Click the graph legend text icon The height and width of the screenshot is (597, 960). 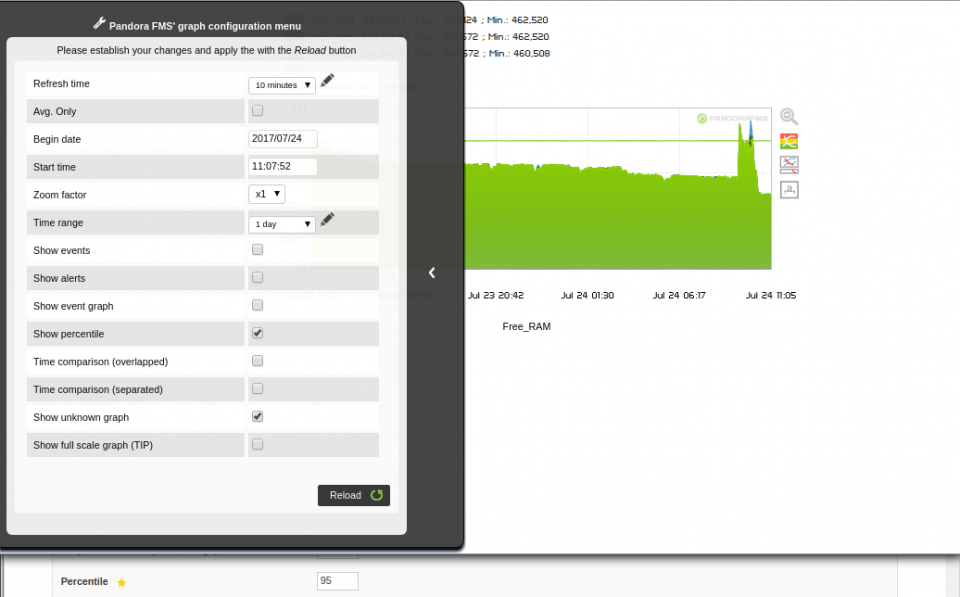[x=789, y=189]
